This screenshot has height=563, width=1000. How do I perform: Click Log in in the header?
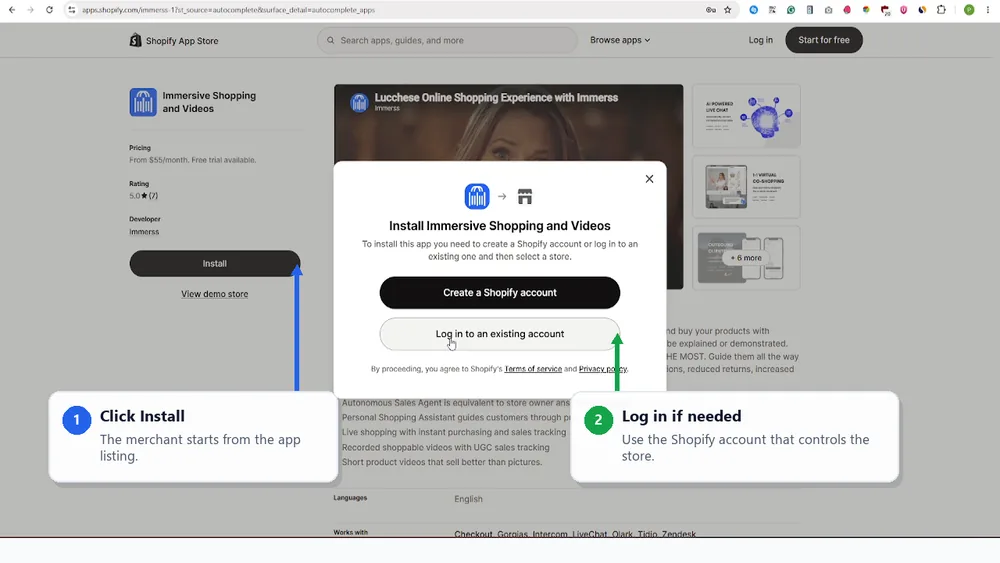click(x=760, y=40)
